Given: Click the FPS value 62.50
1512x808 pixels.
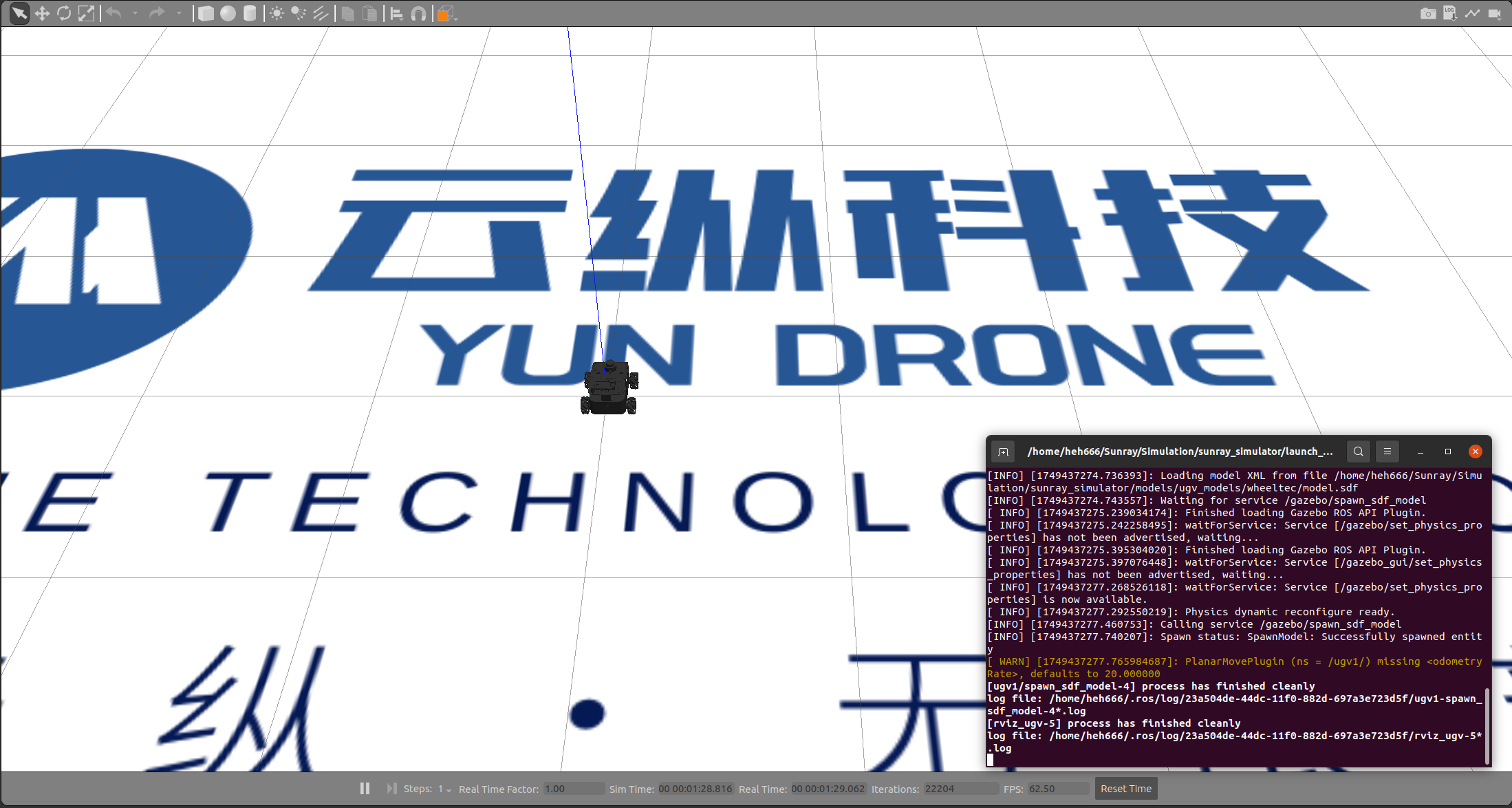Looking at the screenshot, I should coord(1059,789).
